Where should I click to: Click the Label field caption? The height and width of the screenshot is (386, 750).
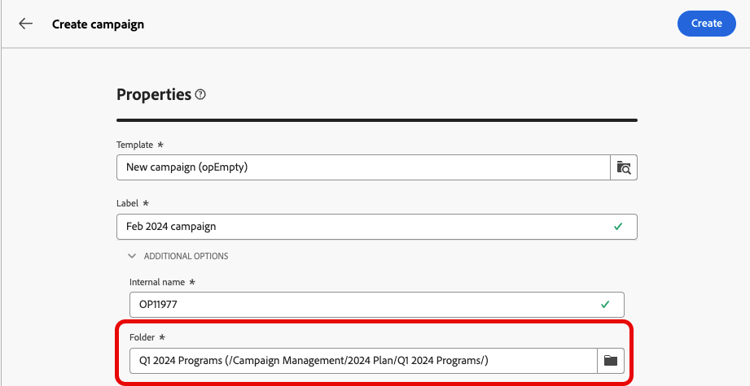[x=127, y=203]
